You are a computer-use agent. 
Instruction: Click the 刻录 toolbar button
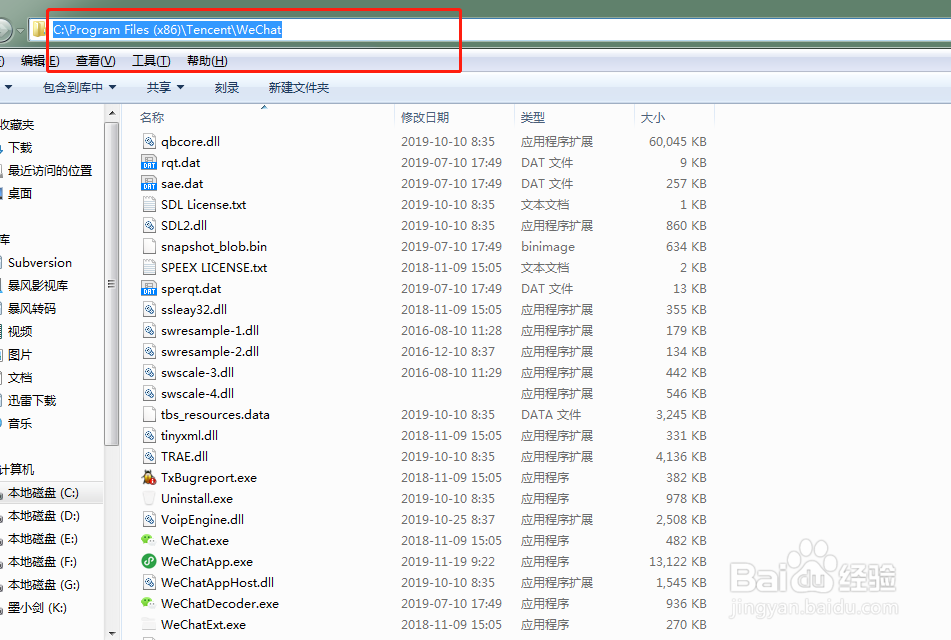click(x=227, y=88)
